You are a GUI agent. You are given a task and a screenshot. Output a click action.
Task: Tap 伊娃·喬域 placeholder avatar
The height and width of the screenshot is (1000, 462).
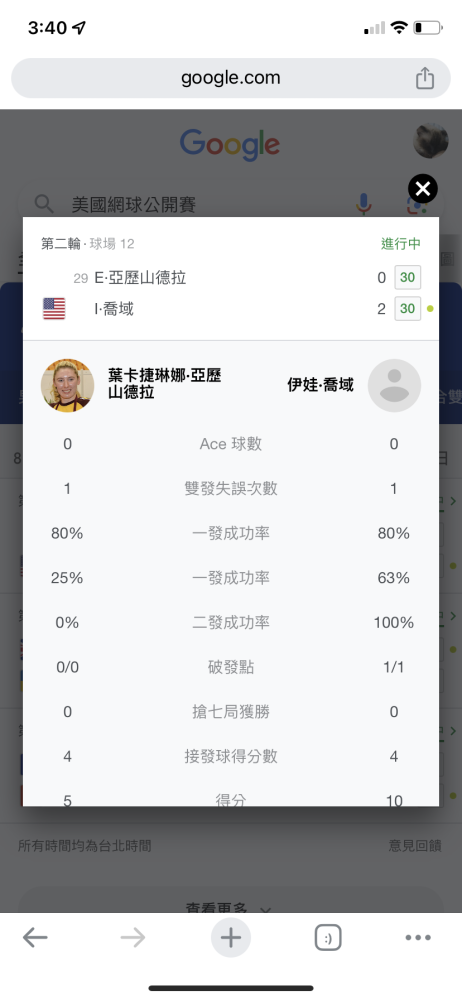[x=394, y=385]
